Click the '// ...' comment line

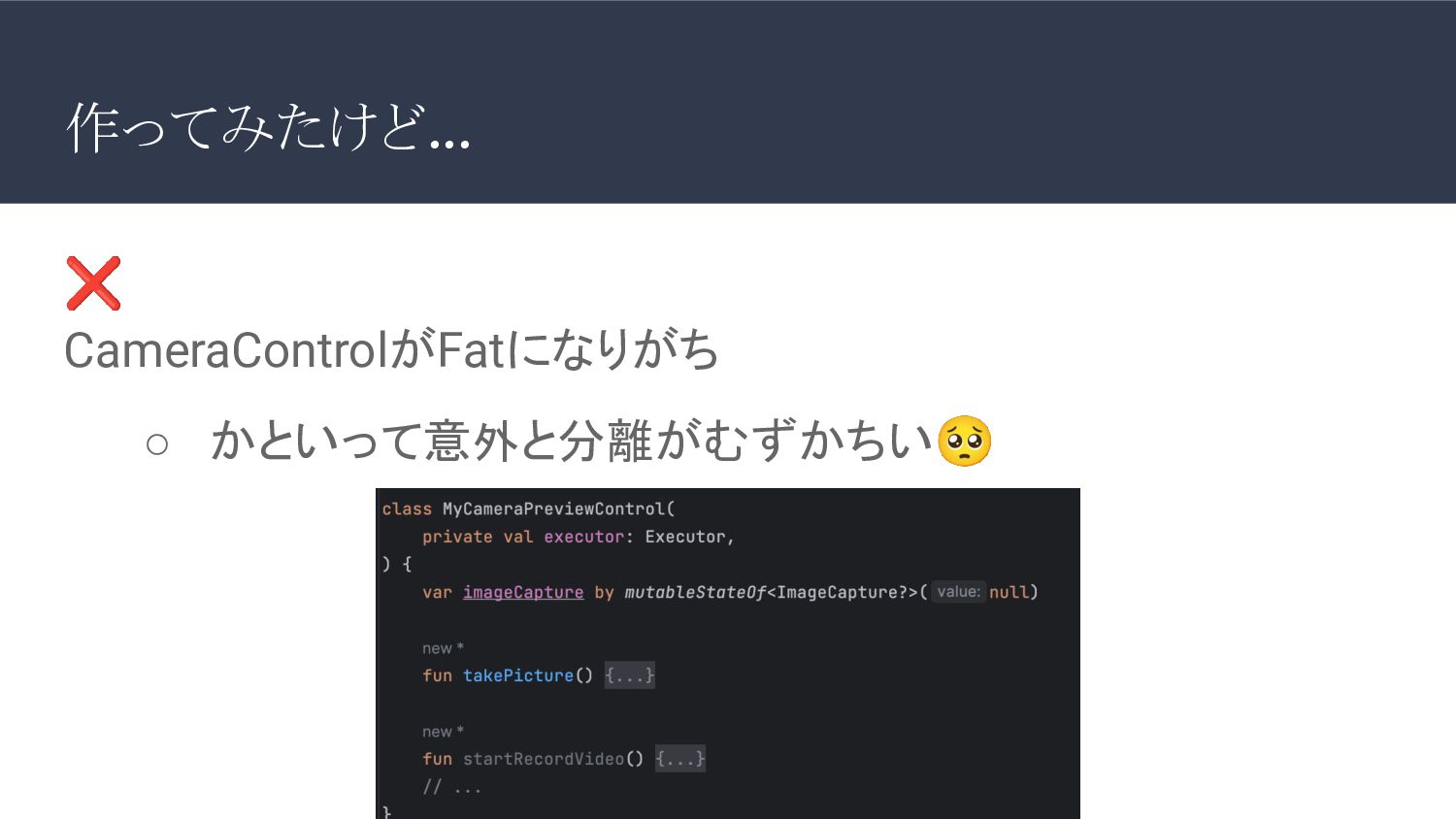click(x=451, y=787)
